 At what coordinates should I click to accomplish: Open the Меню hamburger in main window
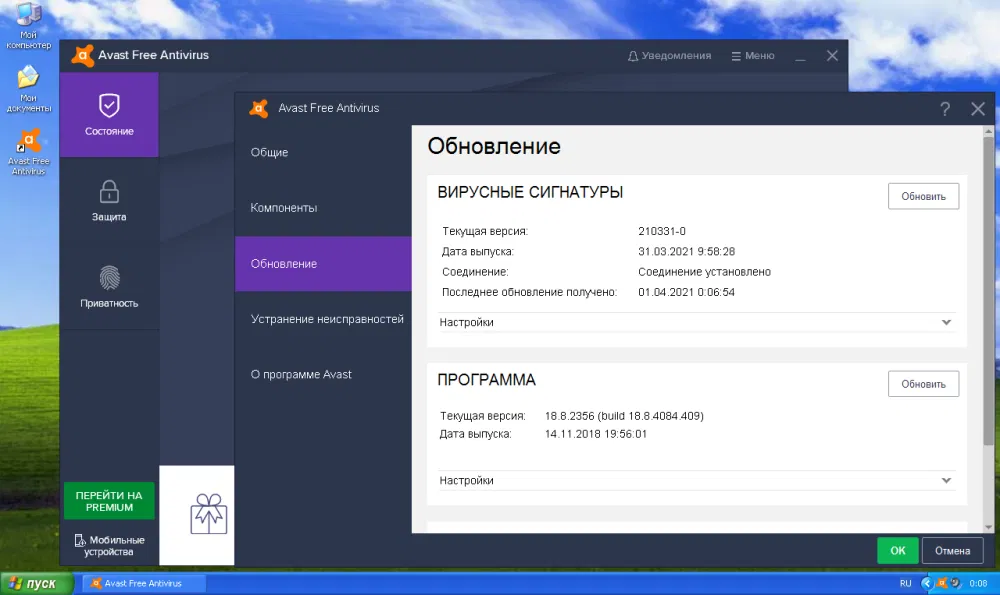pyautogui.click(x=753, y=55)
